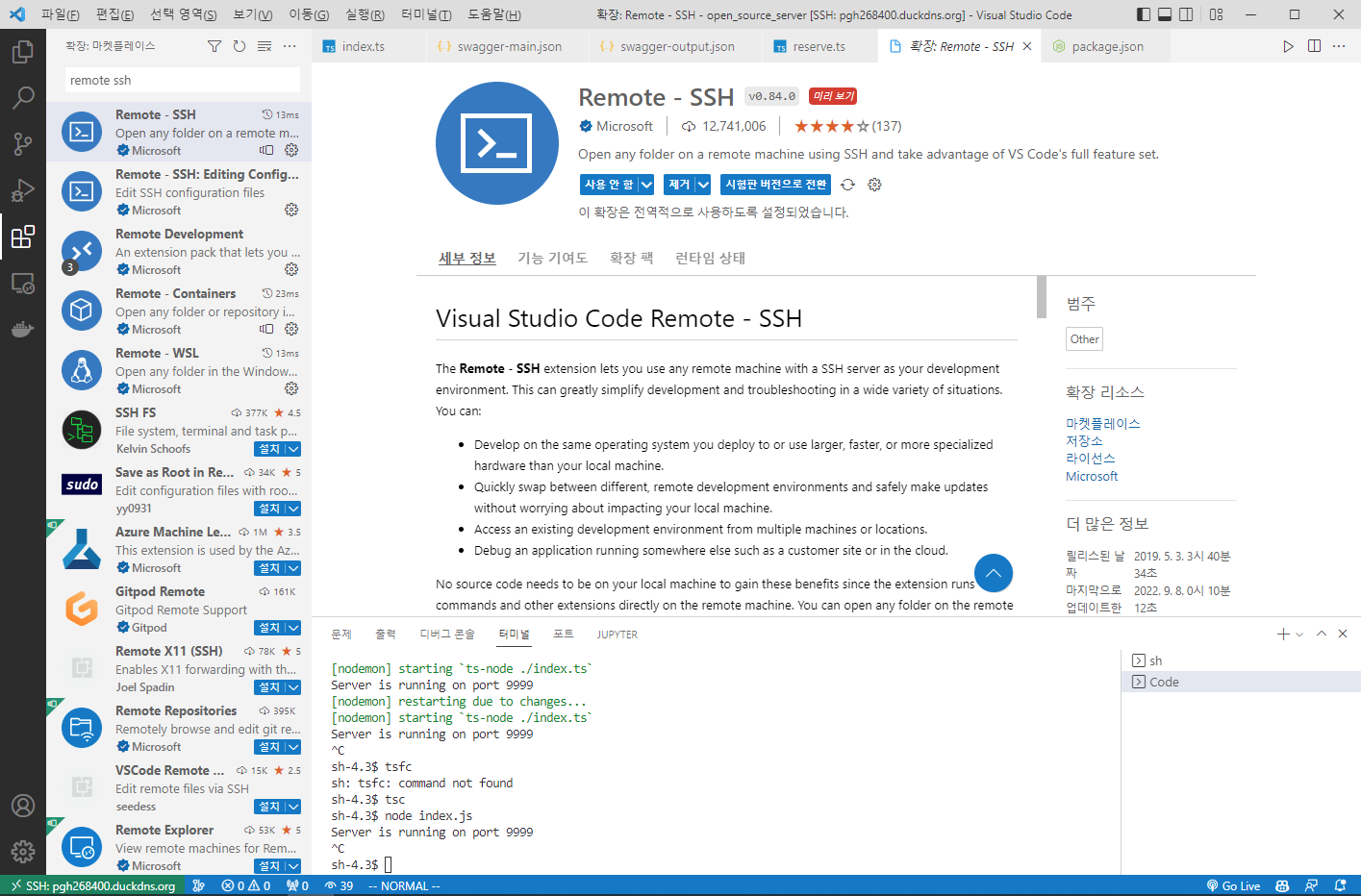Toggle the bottom panel visibility
Image resolution: width=1361 pixels, height=896 pixels.
tap(1165, 14)
